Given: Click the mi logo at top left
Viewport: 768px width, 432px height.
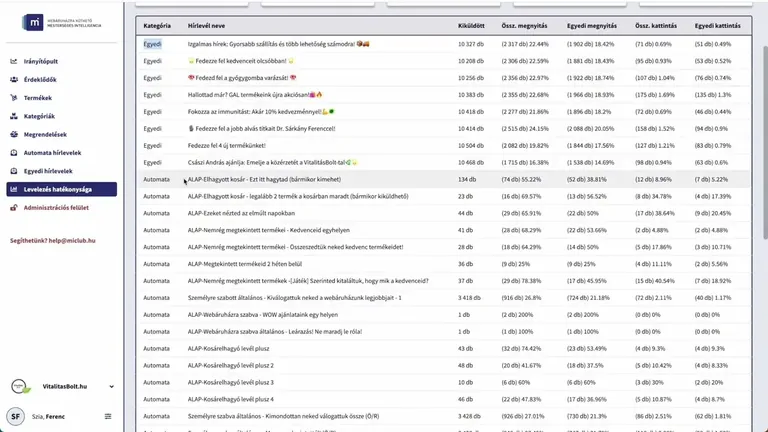Looking at the screenshot, I should pyautogui.click(x=33, y=22).
